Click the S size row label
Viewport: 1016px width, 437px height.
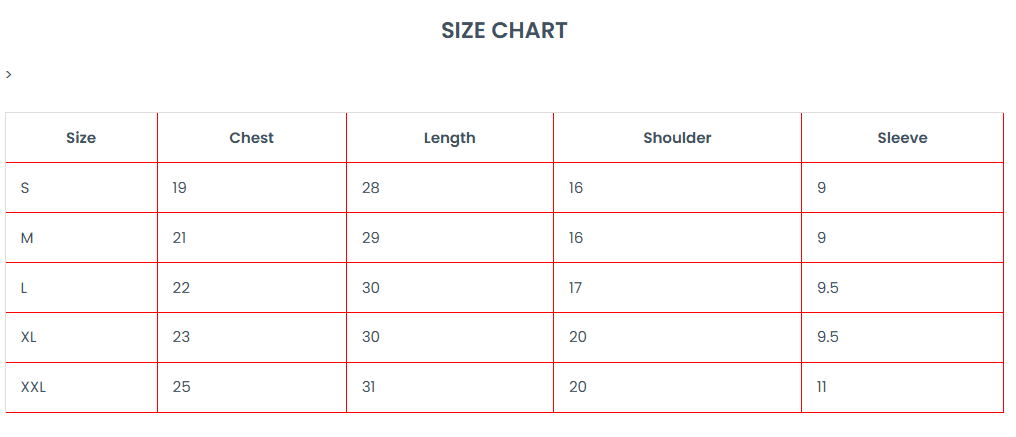pyautogui.click(x=25, y=188)
